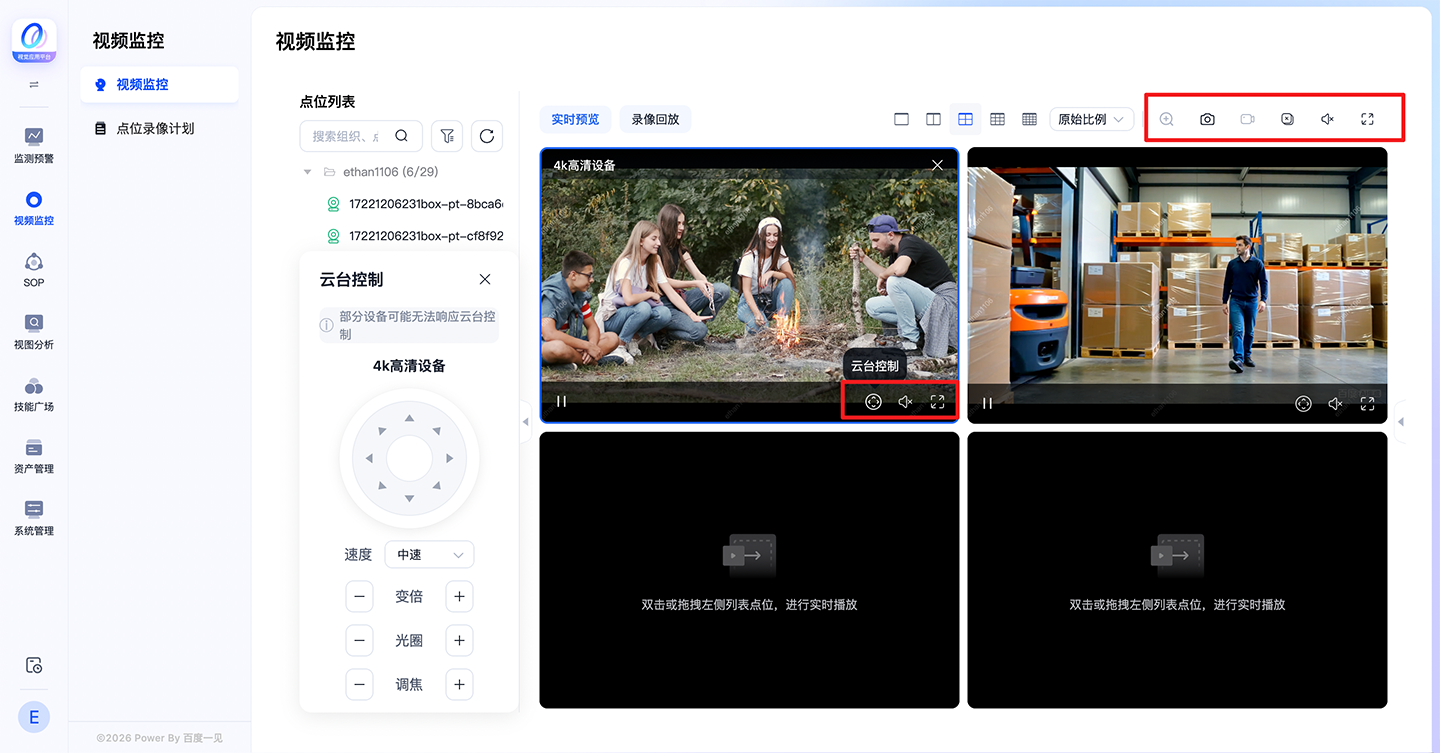The image size is (1440, 753).
Task: Collapse the ethan1106 (6/29) tree group
Action: (x=307, y=172)
